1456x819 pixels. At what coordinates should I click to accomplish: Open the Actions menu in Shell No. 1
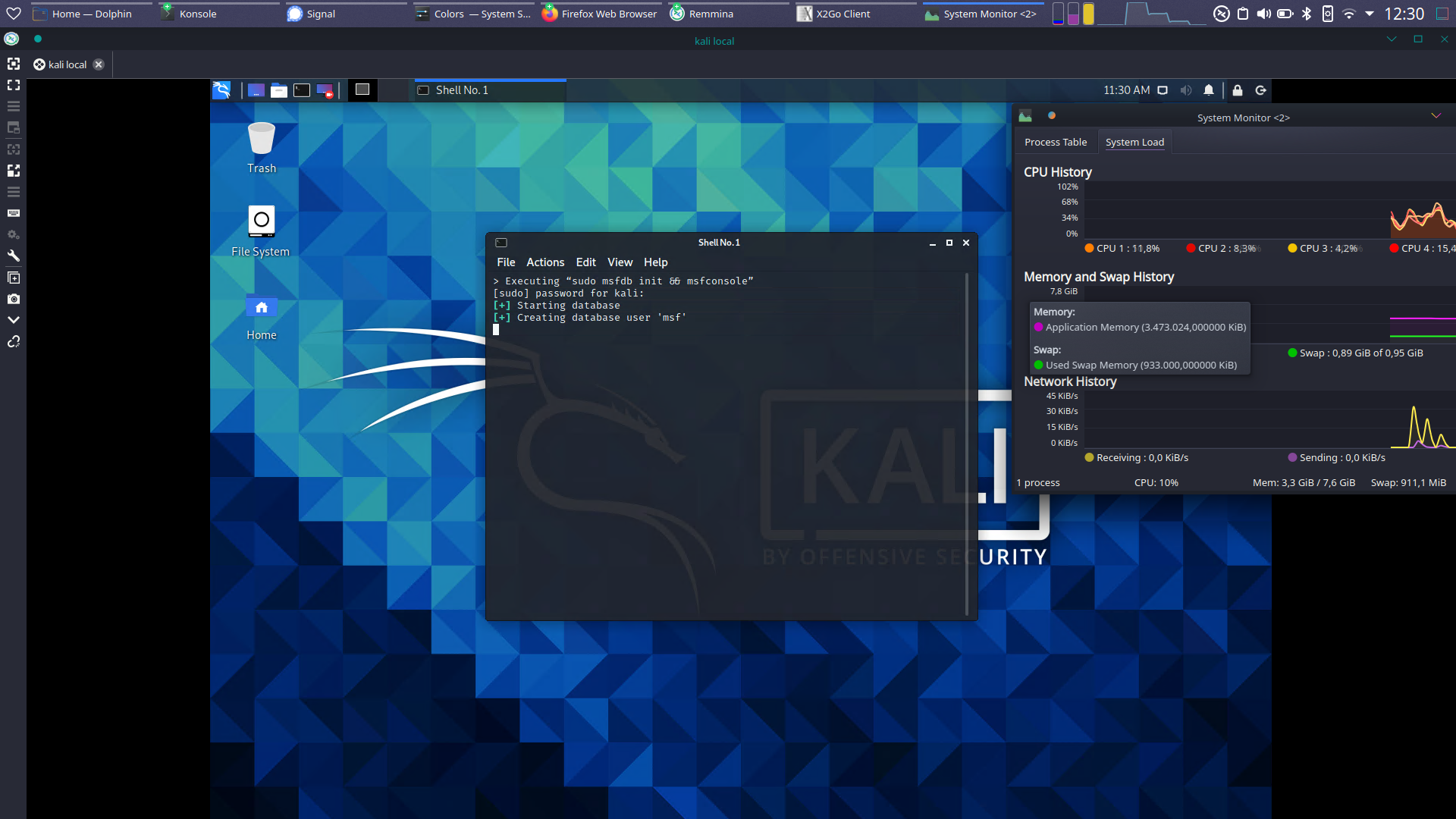tap(545, 262)
